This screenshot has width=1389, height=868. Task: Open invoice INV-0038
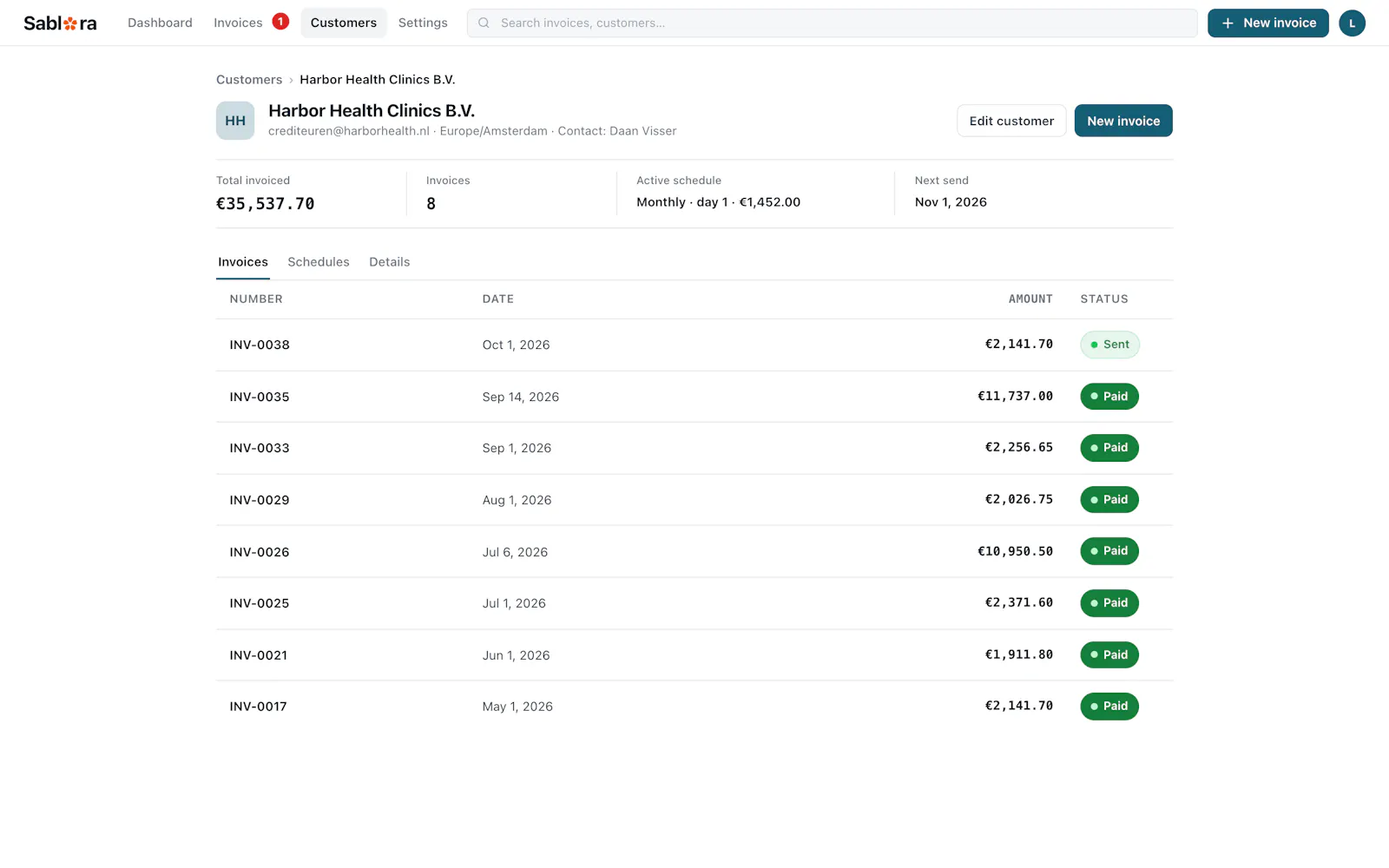click(694, 345)
